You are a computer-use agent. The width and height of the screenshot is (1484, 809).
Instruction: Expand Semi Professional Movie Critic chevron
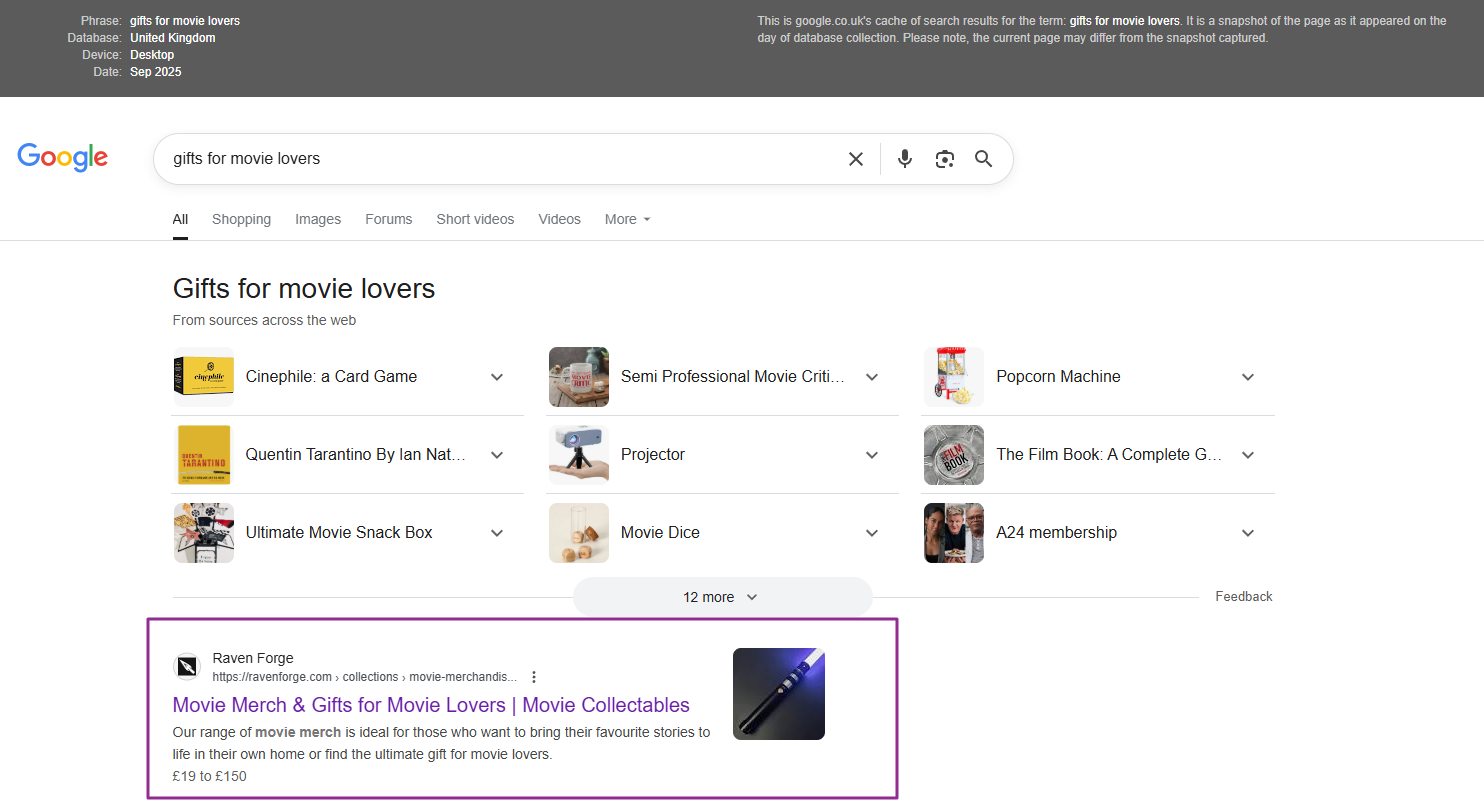pos(872,377)
